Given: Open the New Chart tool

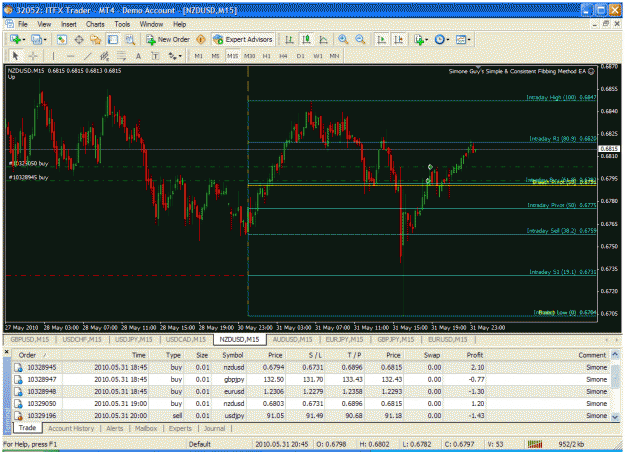Looking at the screenshot, I should 16,39.
